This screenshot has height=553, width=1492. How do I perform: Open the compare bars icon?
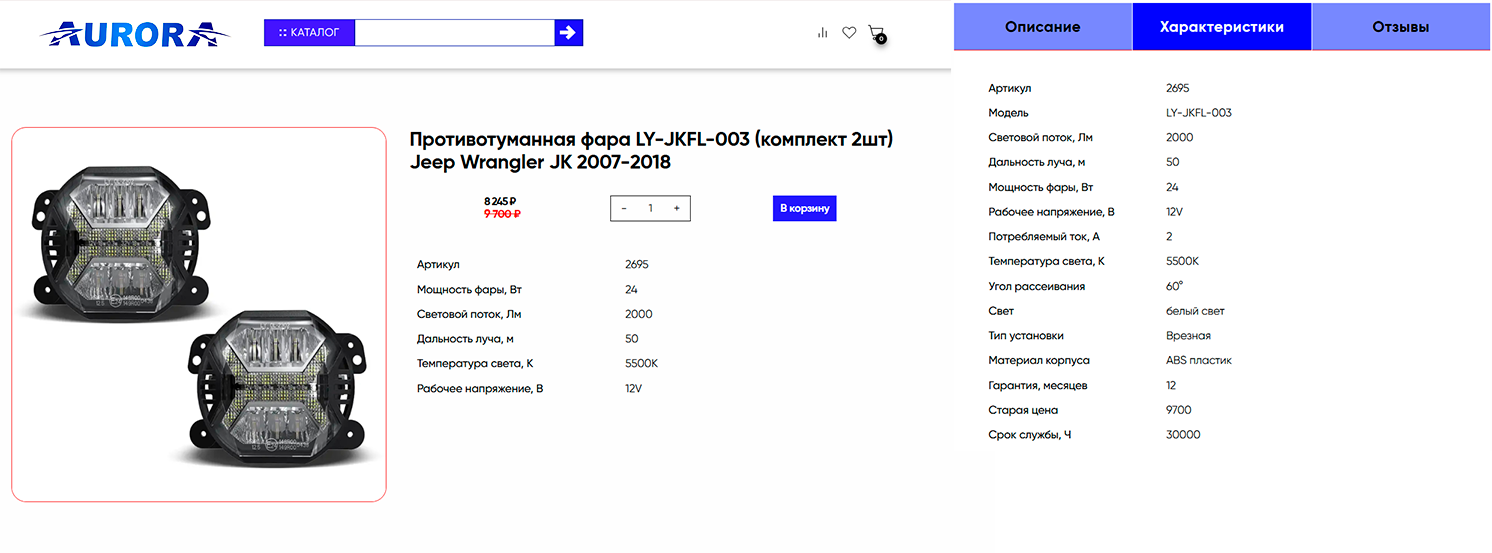click(x=823, y=33)
